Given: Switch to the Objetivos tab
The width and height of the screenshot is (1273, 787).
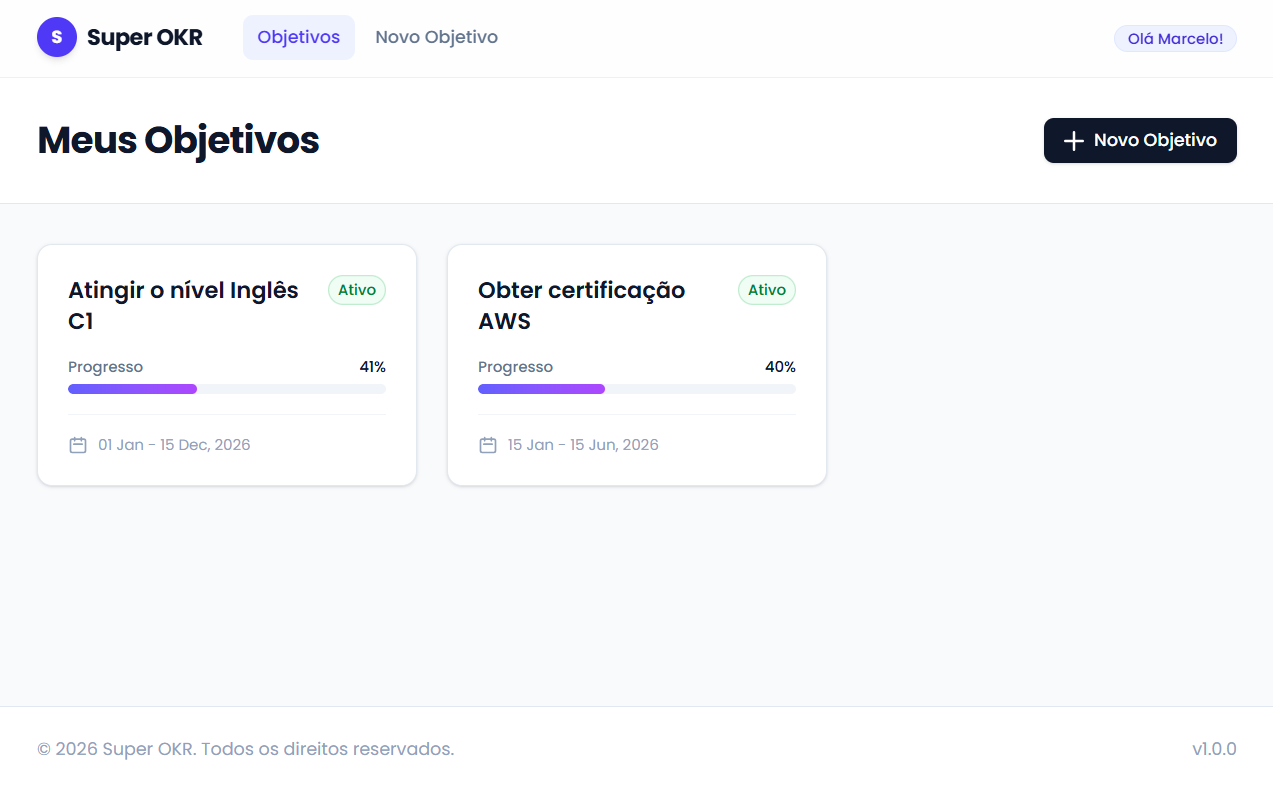Looking at the screenshot, I should (x=299, y=37).
